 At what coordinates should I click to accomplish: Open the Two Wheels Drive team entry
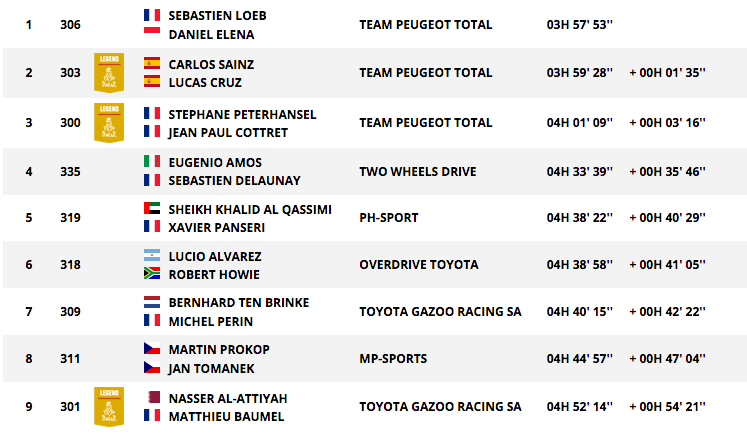[x=418, y=172]
